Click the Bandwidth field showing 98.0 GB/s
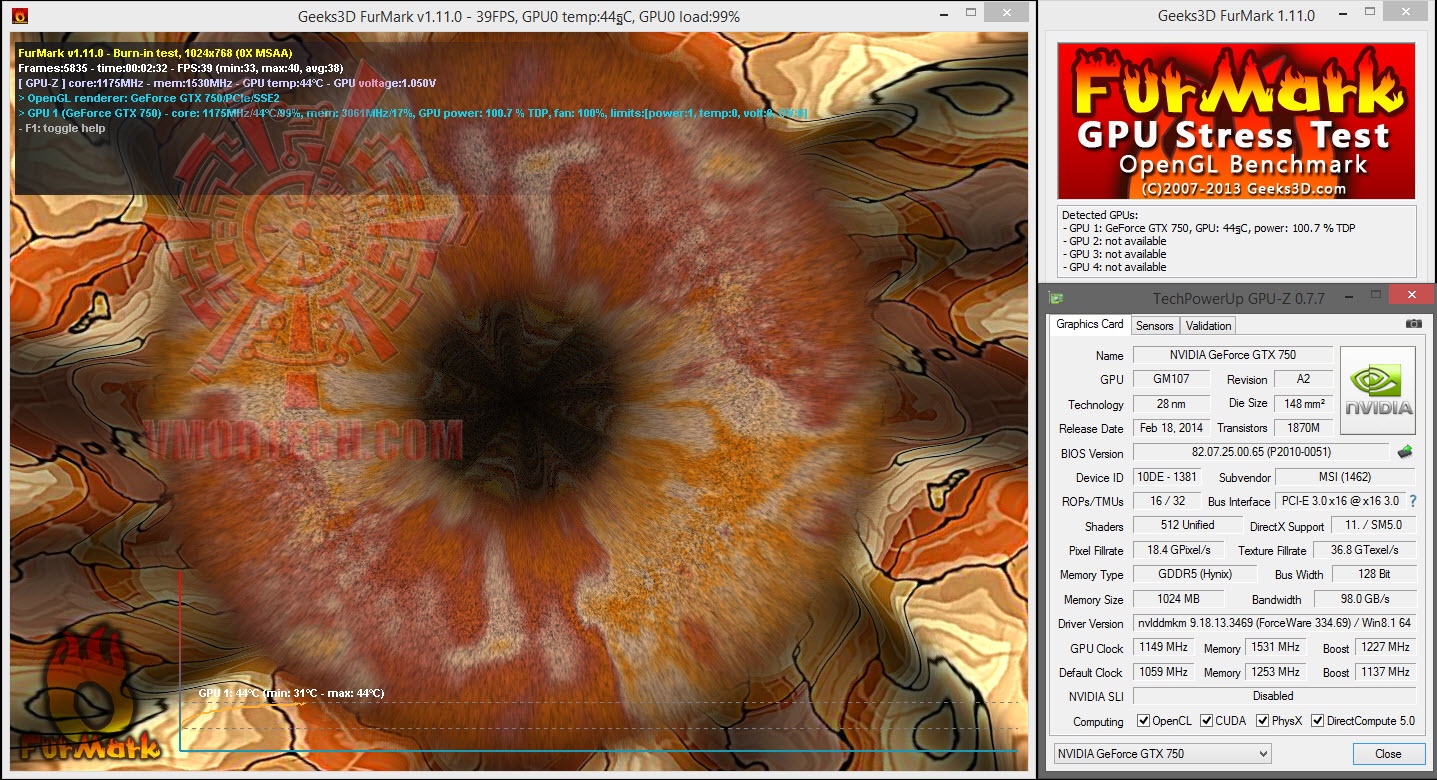 (1365, 599)
